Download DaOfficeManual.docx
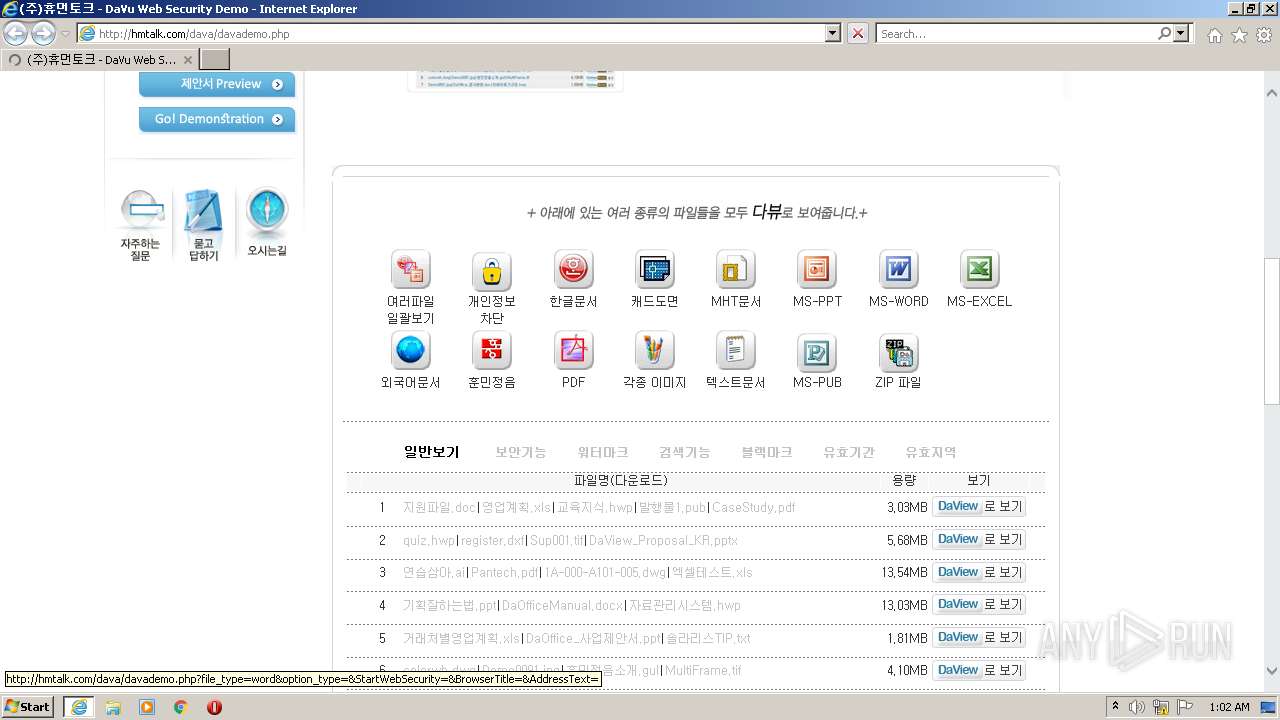Viewport: 1280px width, 720px height. (563, 605)
